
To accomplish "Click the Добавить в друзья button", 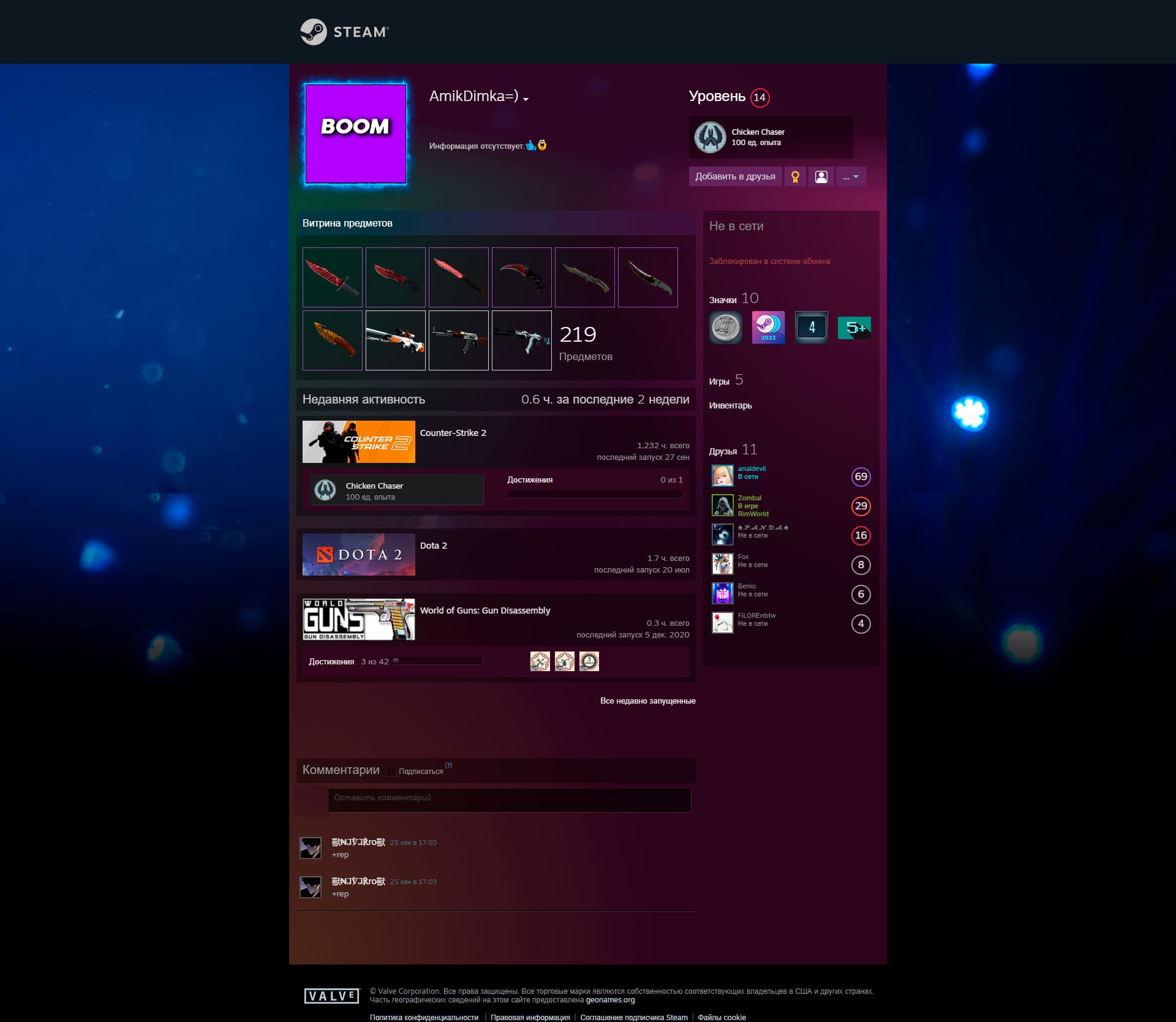I will [x=735, y=176].
